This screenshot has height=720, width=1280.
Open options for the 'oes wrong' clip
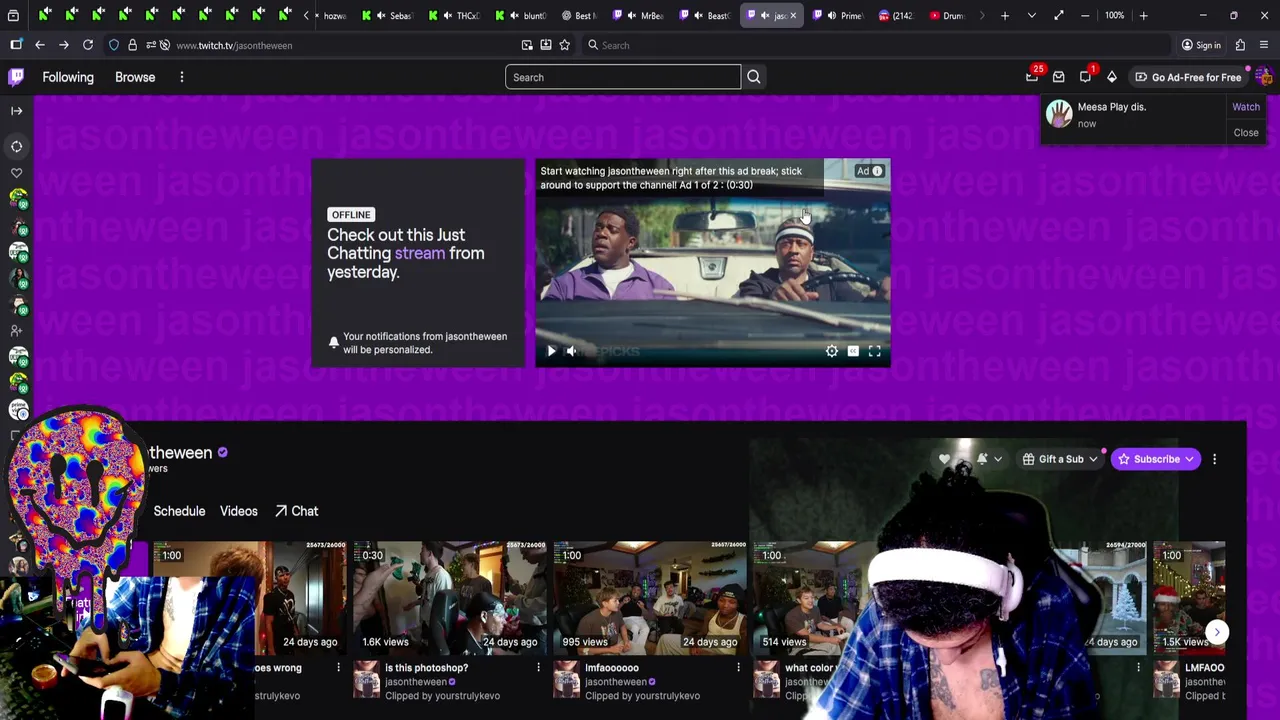(x=338, y=668)
